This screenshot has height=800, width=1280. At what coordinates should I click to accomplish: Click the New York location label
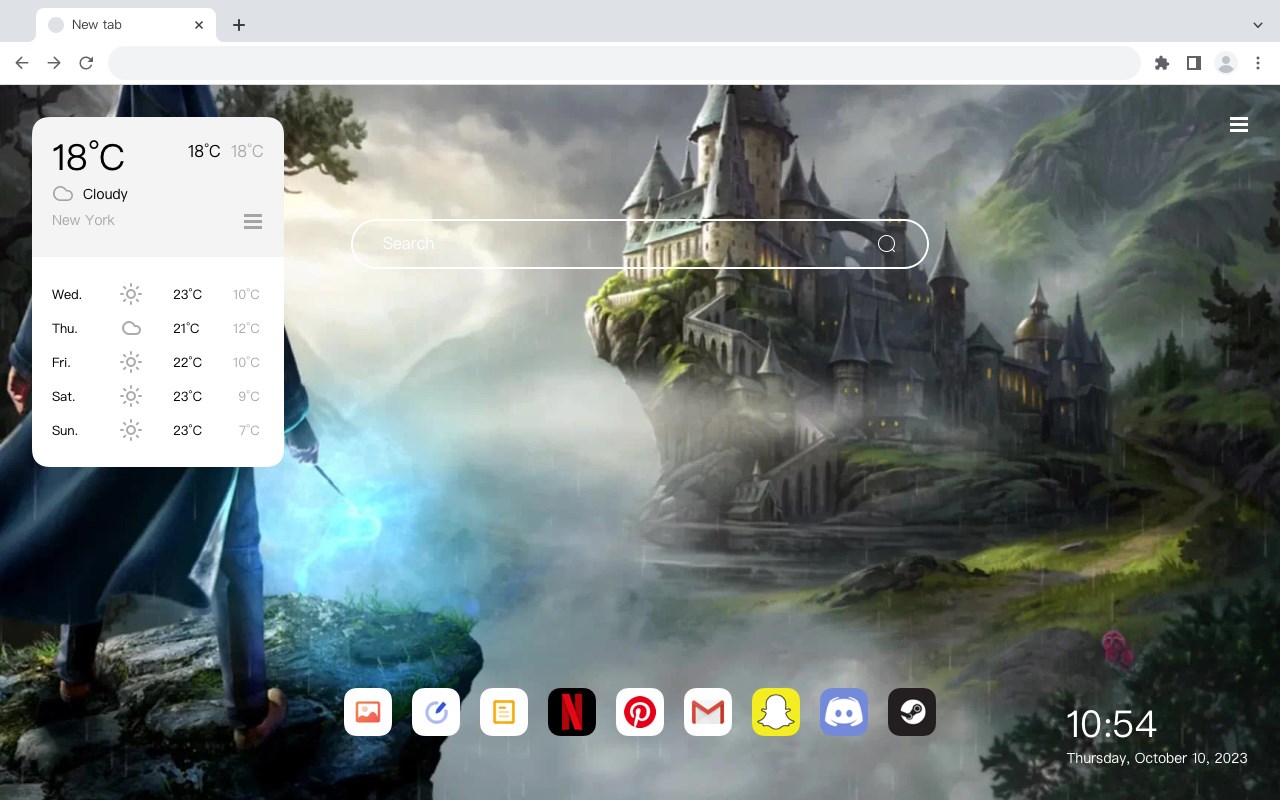pos(83,220)
